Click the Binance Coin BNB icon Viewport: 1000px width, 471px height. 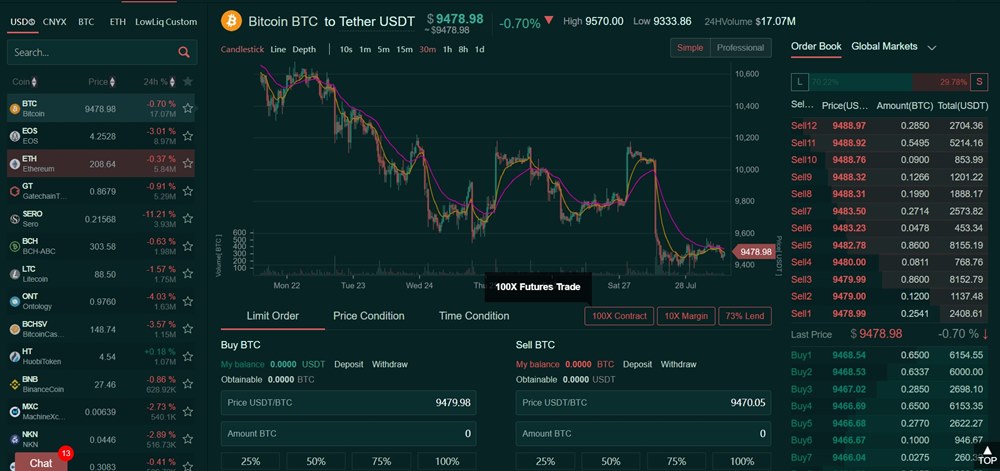click(x=14, y=383)
